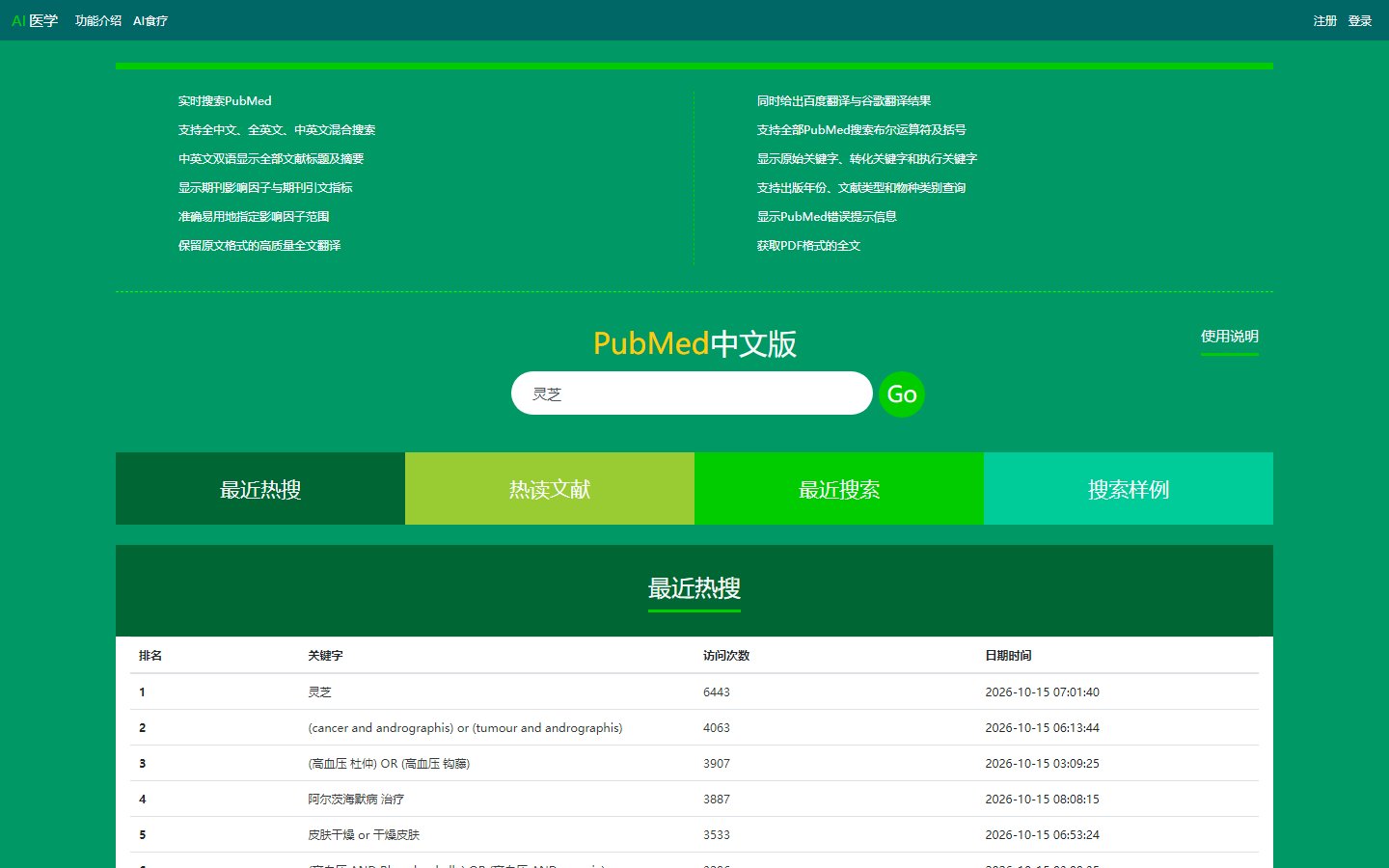Click the feature text 显示PubMed错误提示信息
The width and height of the screenshot is (1389, 868).
click(827, 216)
